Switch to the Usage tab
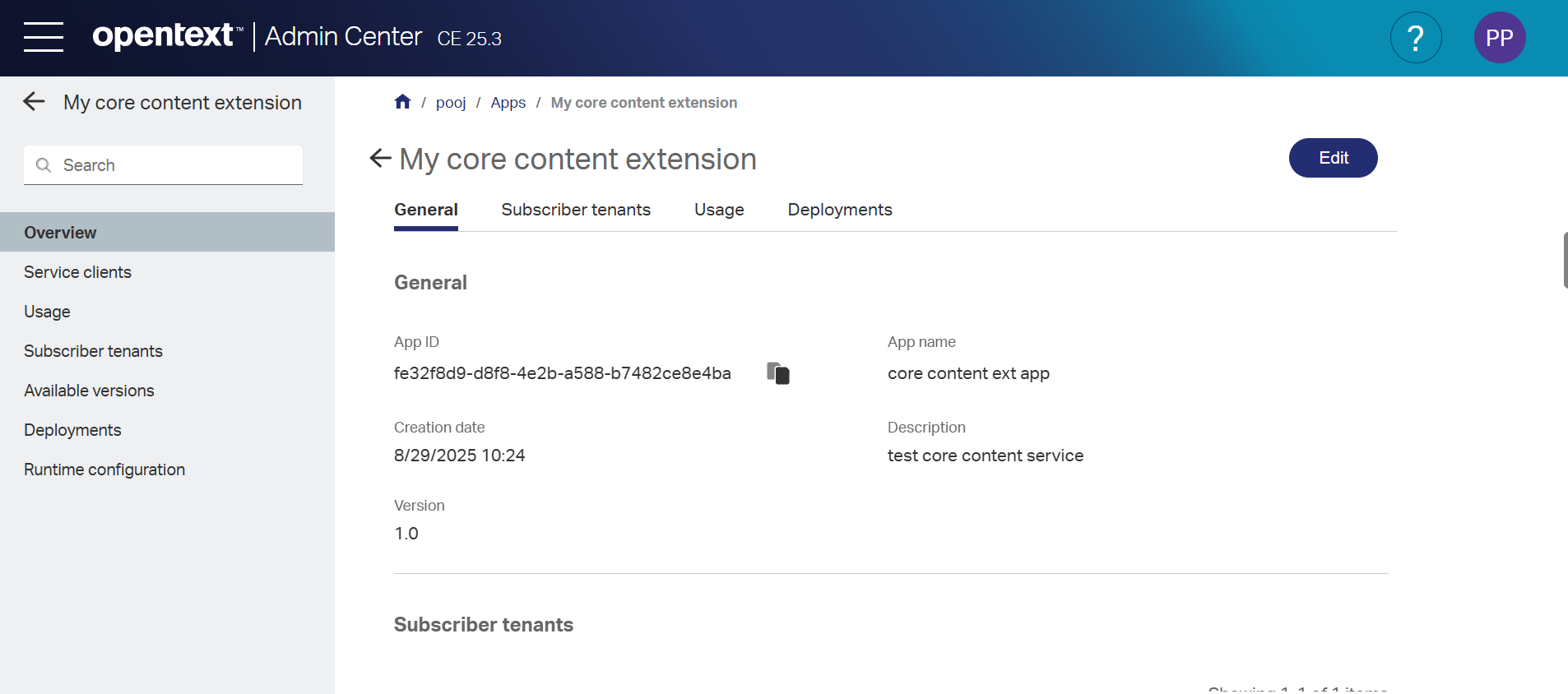The height and width of the screenshot is (694, 1568). [x=719, y=210]
